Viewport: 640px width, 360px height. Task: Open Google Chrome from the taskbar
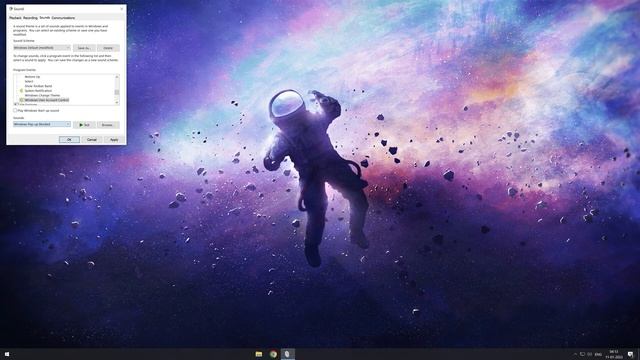coord(273,354)
